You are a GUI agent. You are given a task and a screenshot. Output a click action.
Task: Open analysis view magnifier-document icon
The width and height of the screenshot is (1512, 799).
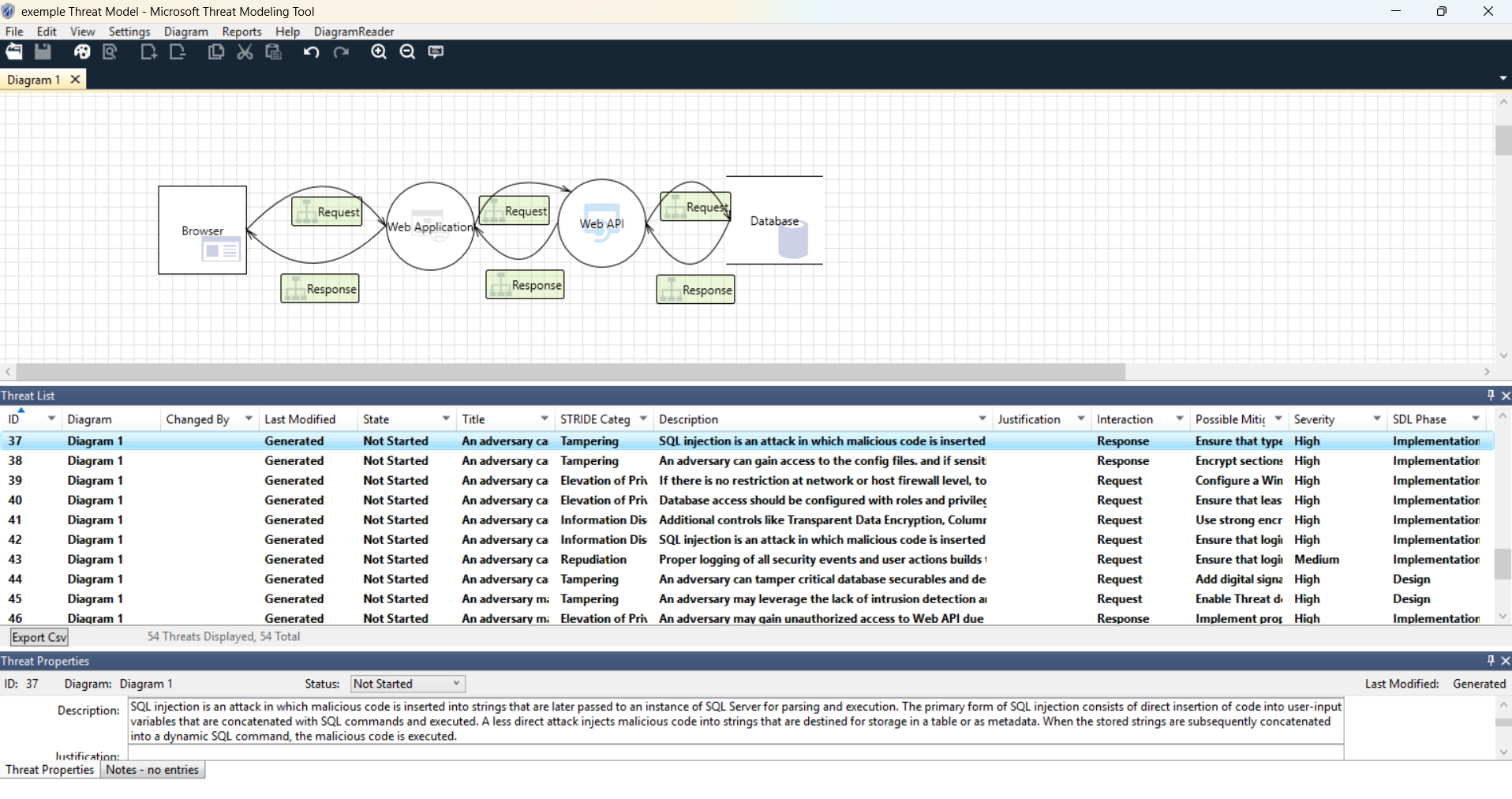[110, 52]
